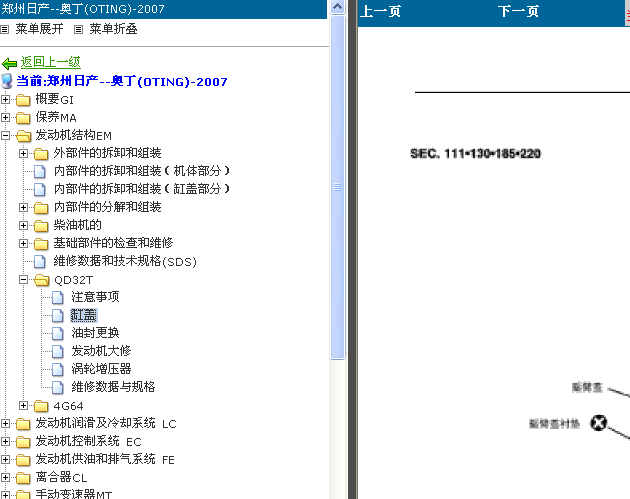Screen dimensions: 630x499
Task: Click the 当前:郑州日产--奥丁(OTING)-2007 heading link
Action: click(x=122, y=81)
